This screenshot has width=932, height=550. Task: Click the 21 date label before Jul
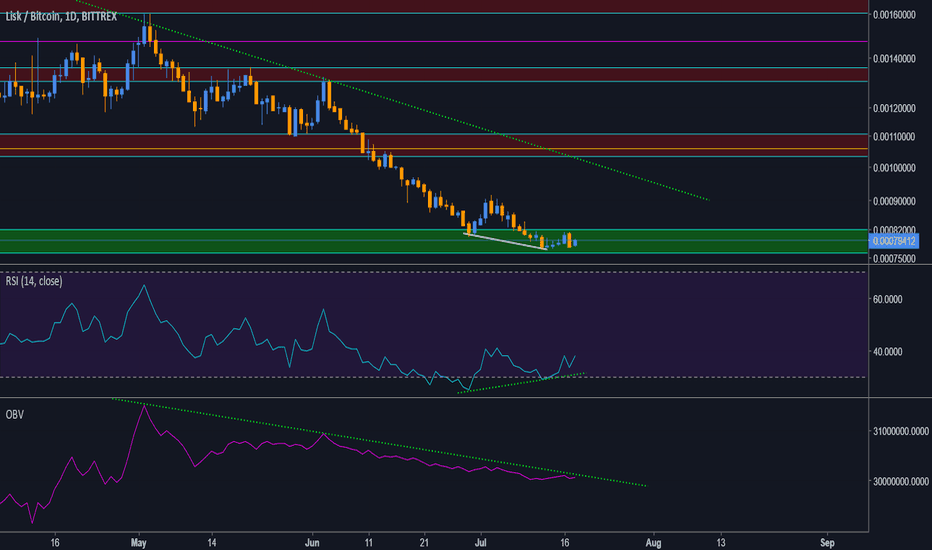click(424, 543)
